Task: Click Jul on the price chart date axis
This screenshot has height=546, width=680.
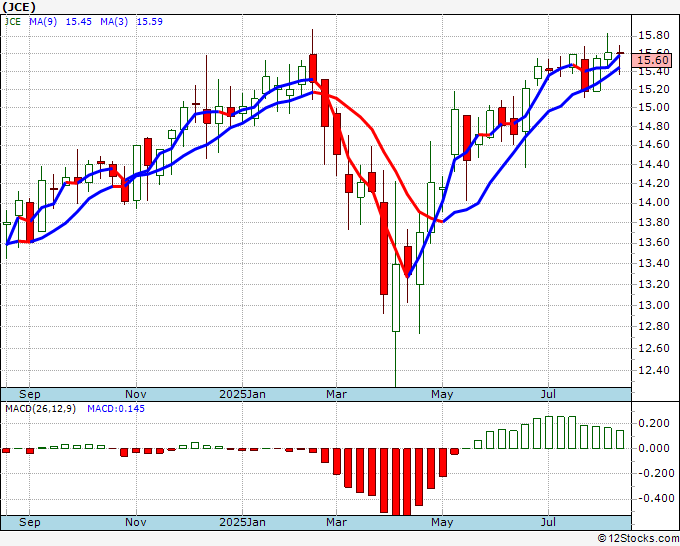Action: pos(548,394)
